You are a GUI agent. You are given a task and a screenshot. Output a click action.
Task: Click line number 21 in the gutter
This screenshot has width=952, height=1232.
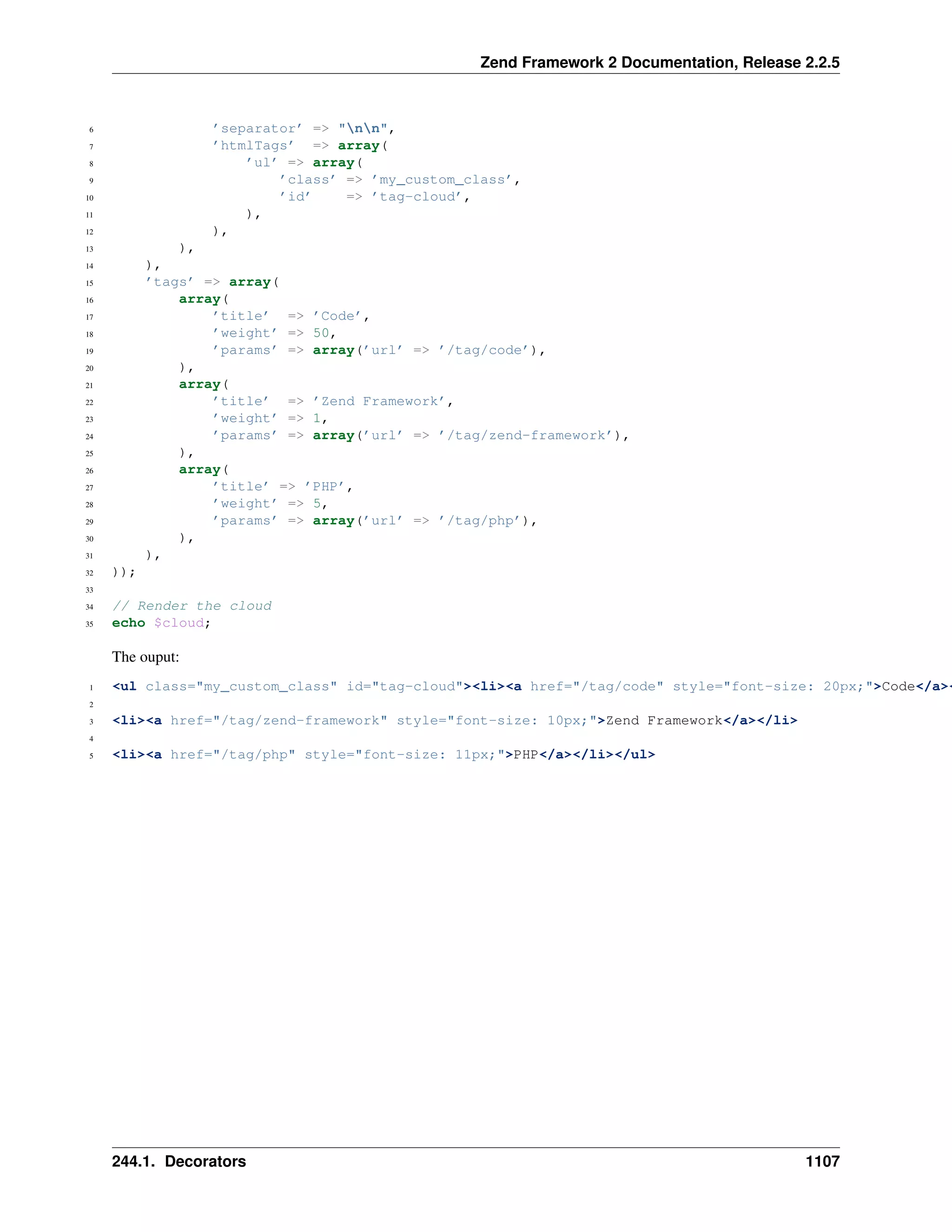coord(89,385)
